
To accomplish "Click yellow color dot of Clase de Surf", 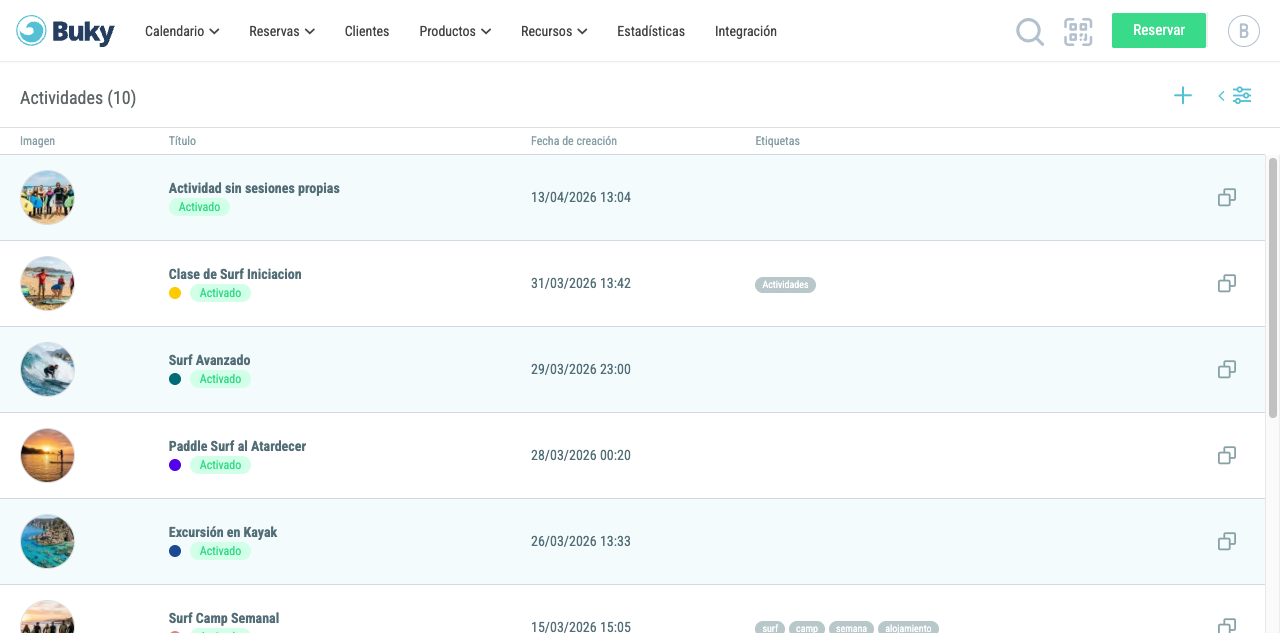I will [x=175, y=293].
